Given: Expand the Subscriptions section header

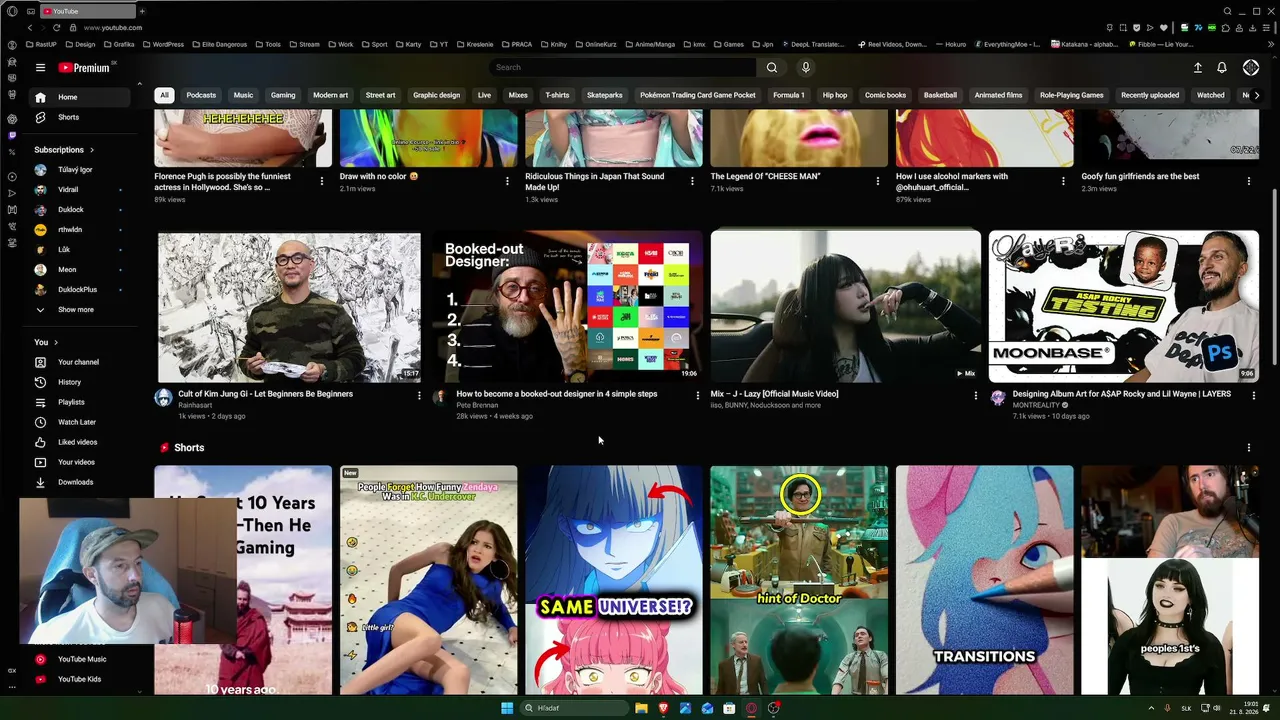Looking at the screenshot, I should pyautogui.click(x=62, y=150).
